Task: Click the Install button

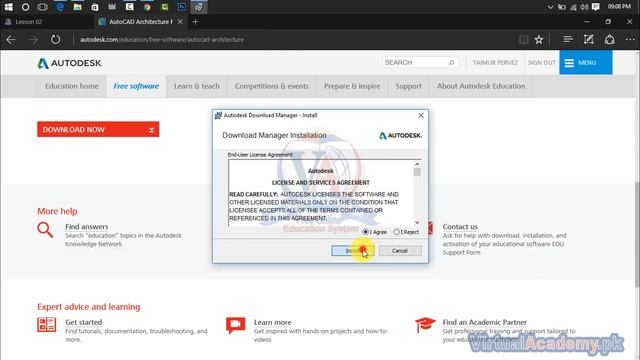Action: (x=353, y=251)
